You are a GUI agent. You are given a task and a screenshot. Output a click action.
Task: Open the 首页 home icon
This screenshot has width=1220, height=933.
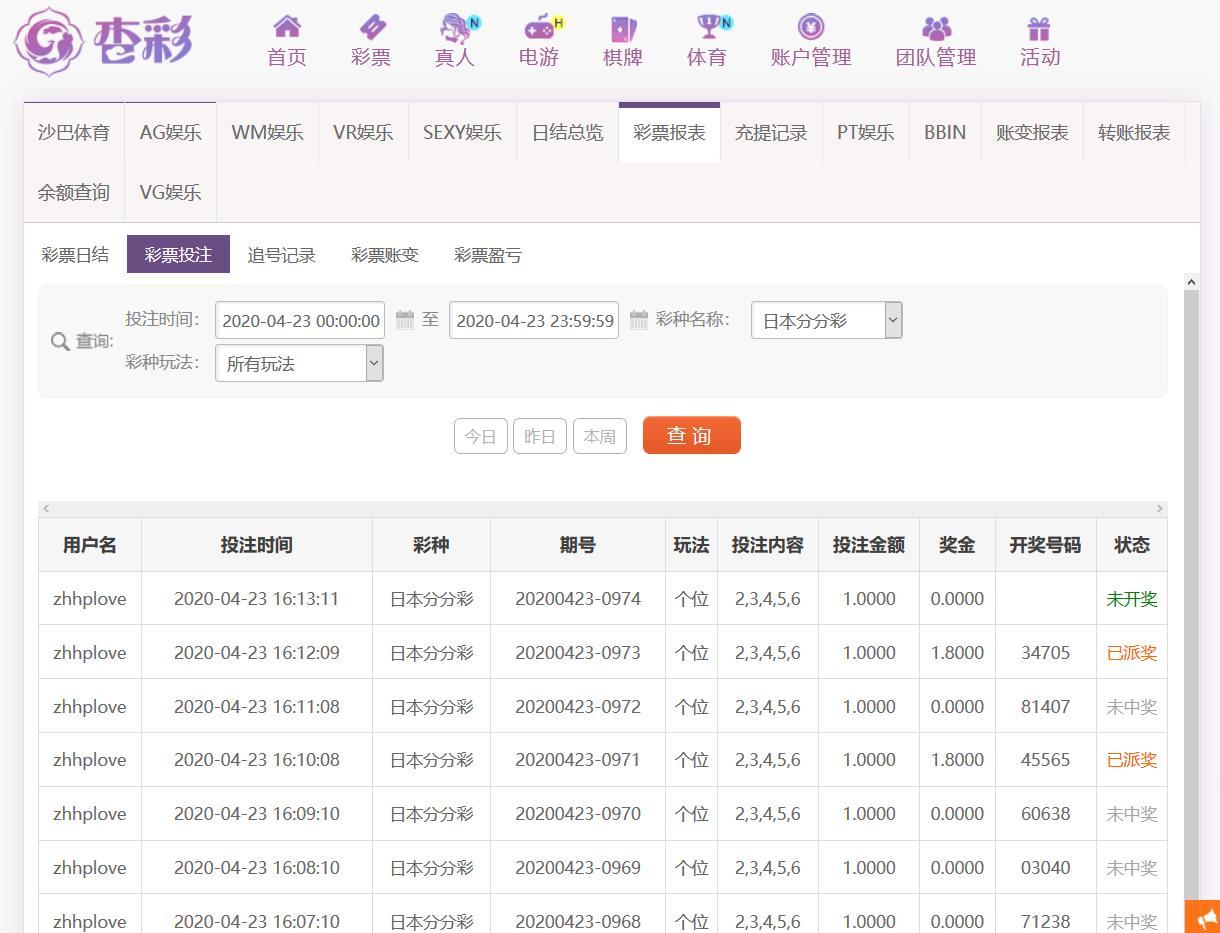click(x=286, y=27)
